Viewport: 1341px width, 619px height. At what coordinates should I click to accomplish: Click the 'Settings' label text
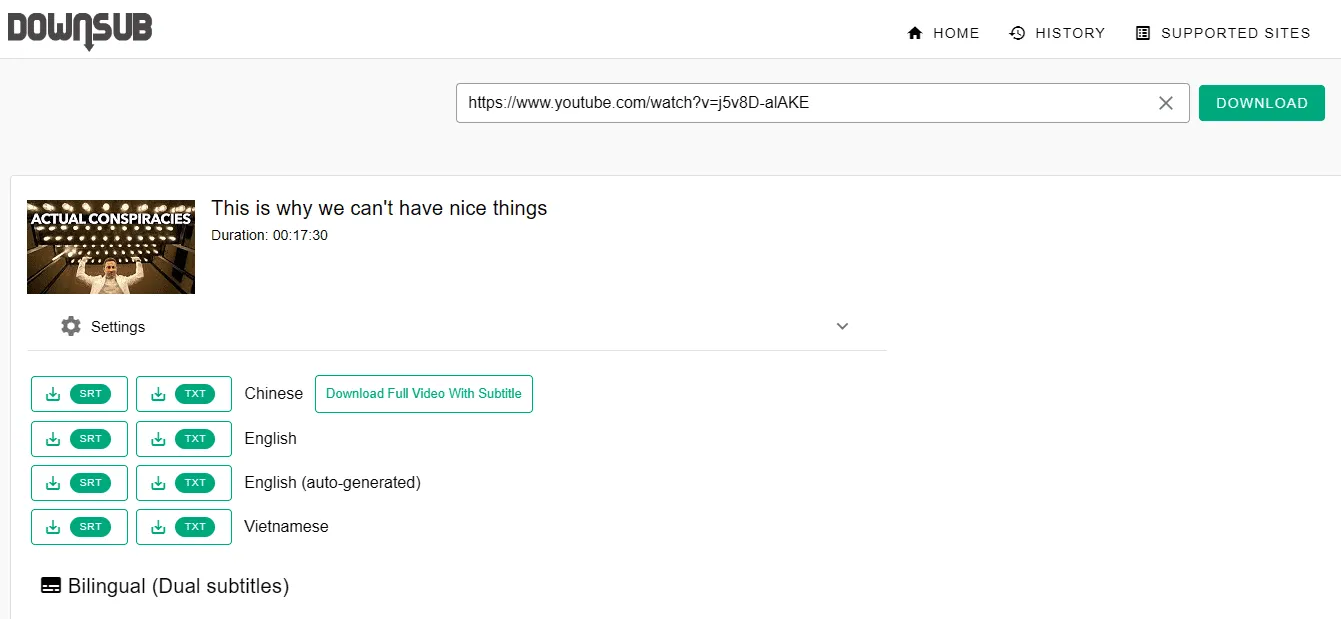pos(118,327)
